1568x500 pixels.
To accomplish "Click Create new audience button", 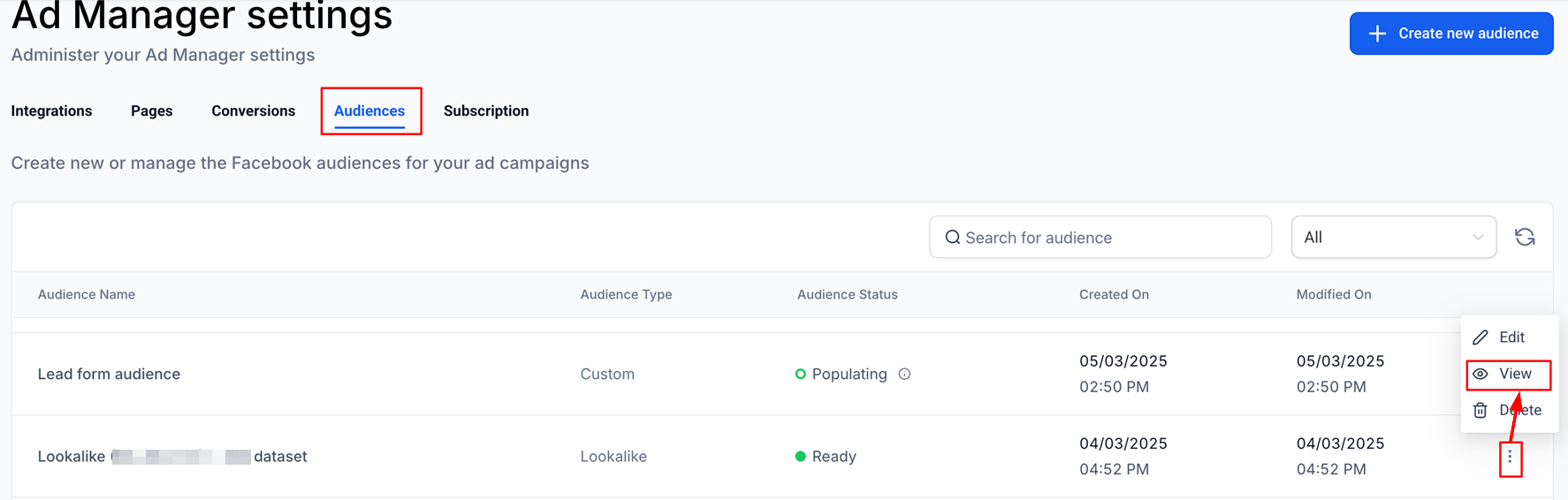I will point(1451,34).
